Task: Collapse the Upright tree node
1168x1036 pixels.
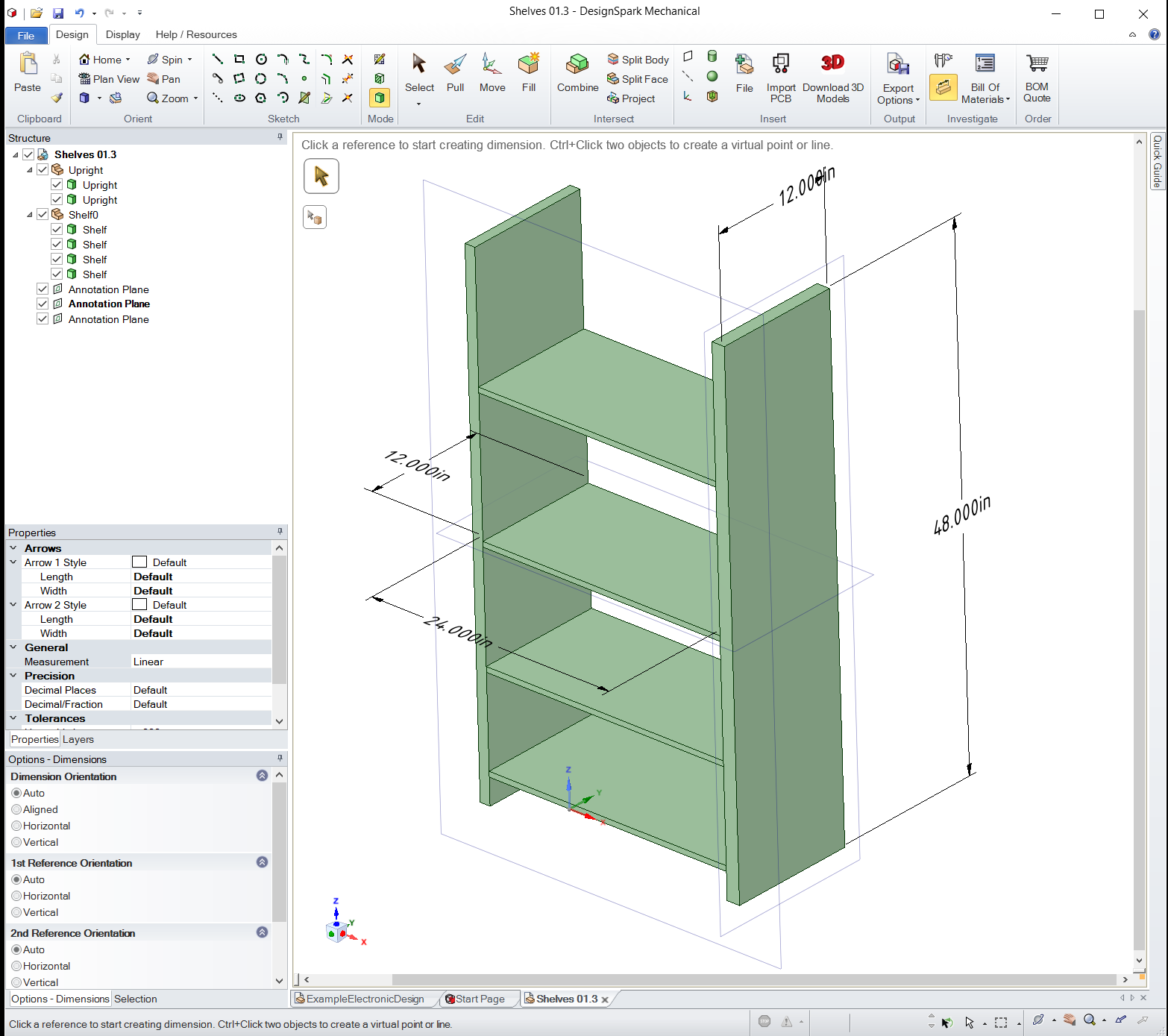Action: pyautogui.click(x=30, y=170)
